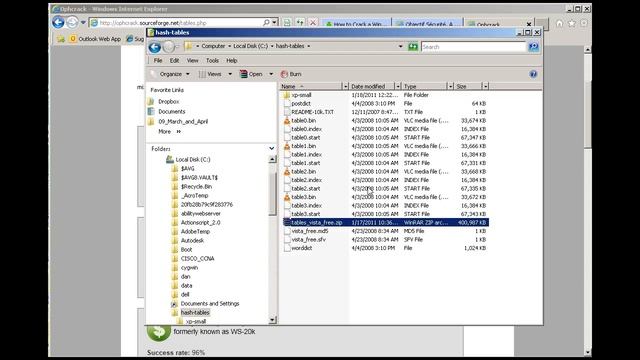Select table0.index file
Image resolution: width=640 pixels, height=360 pixels.
click(306, 129)
